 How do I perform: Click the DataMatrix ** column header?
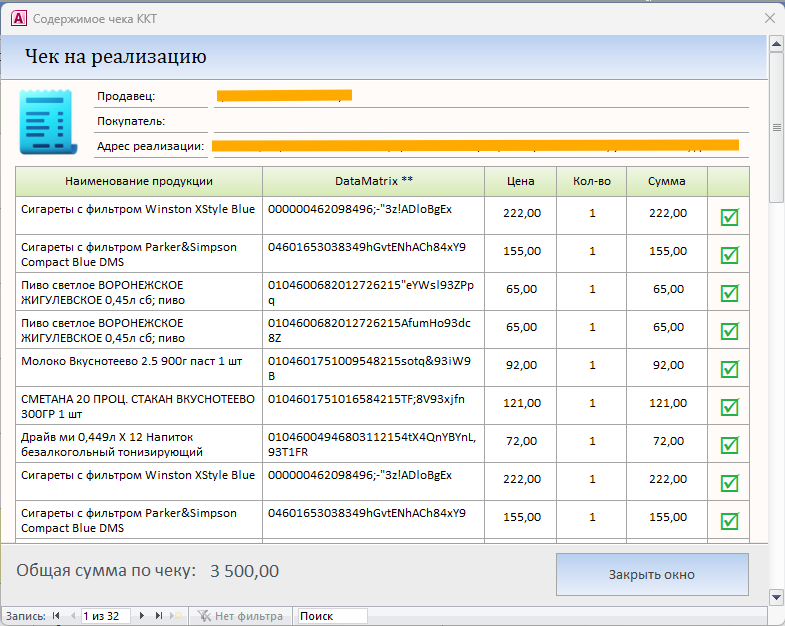click(373, 181)
